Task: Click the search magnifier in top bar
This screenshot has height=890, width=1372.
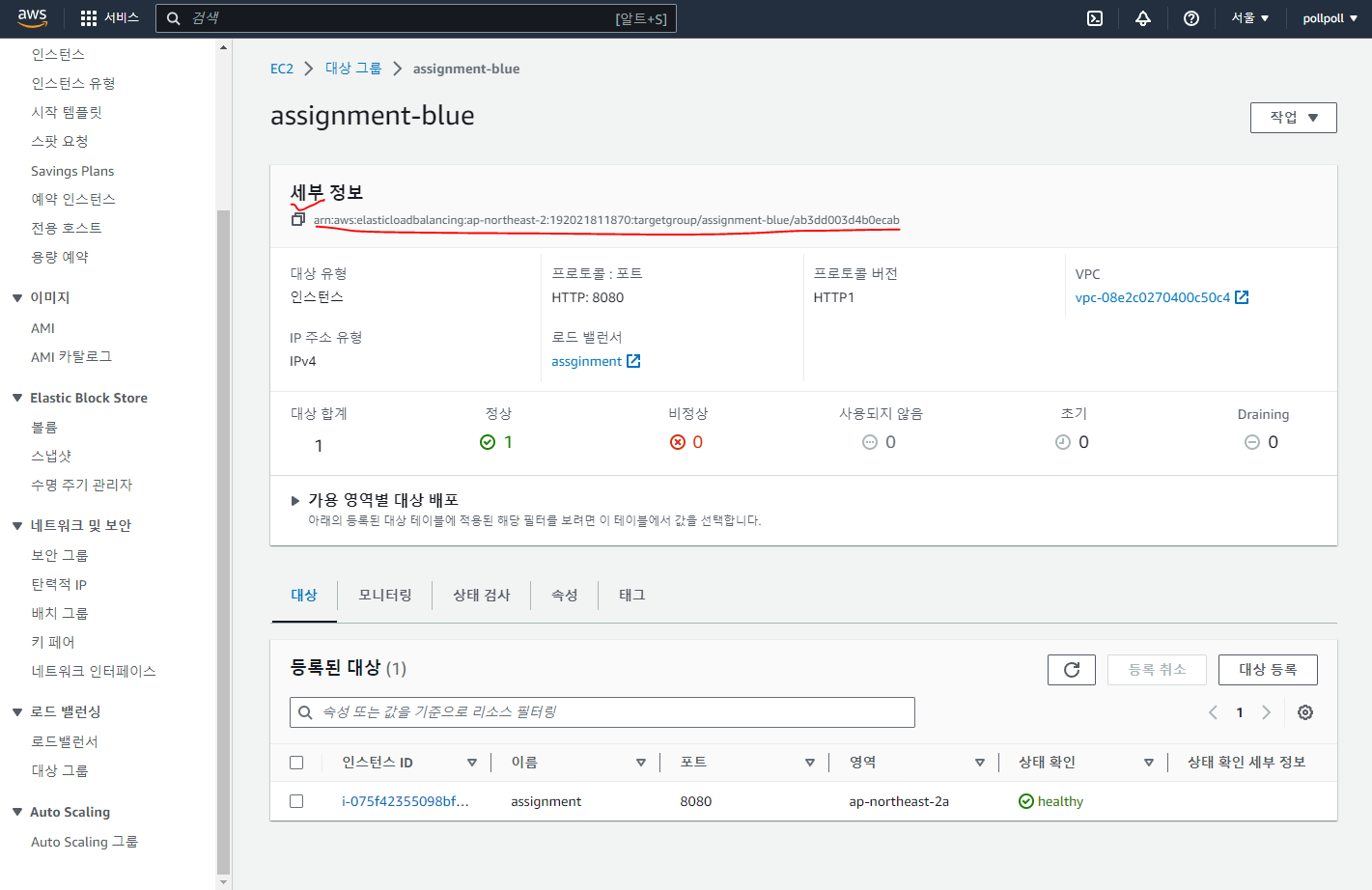Action: [174, 18]
